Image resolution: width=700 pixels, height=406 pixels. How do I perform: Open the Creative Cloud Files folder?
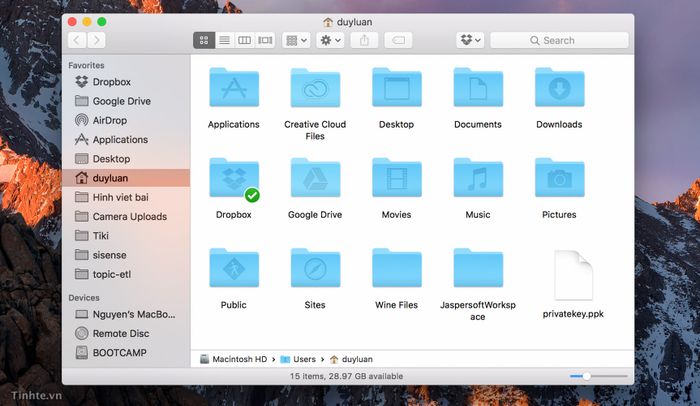[315, 90]
